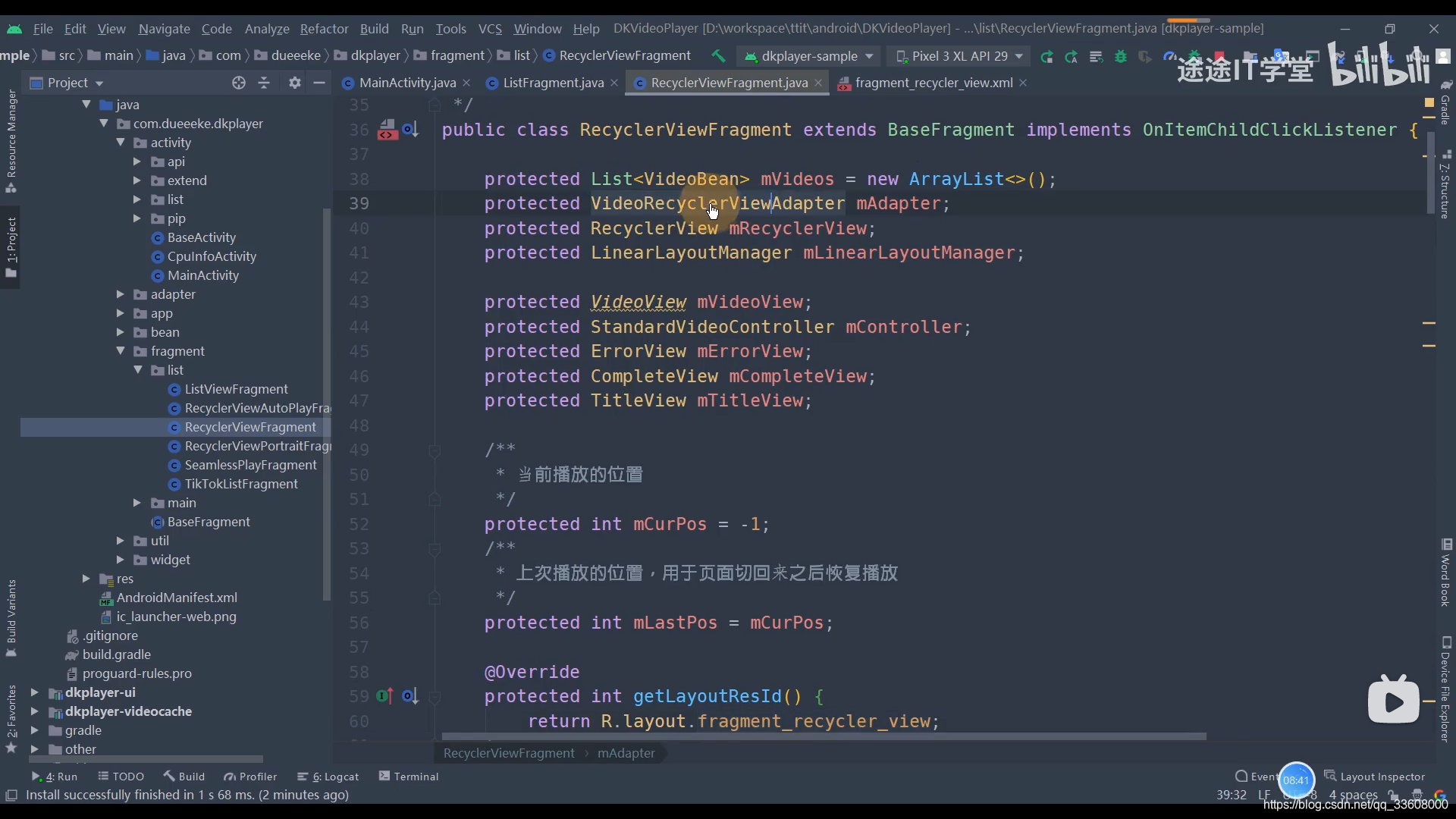Click Apply Changes and Restart Activity icon

(1071, 56)
